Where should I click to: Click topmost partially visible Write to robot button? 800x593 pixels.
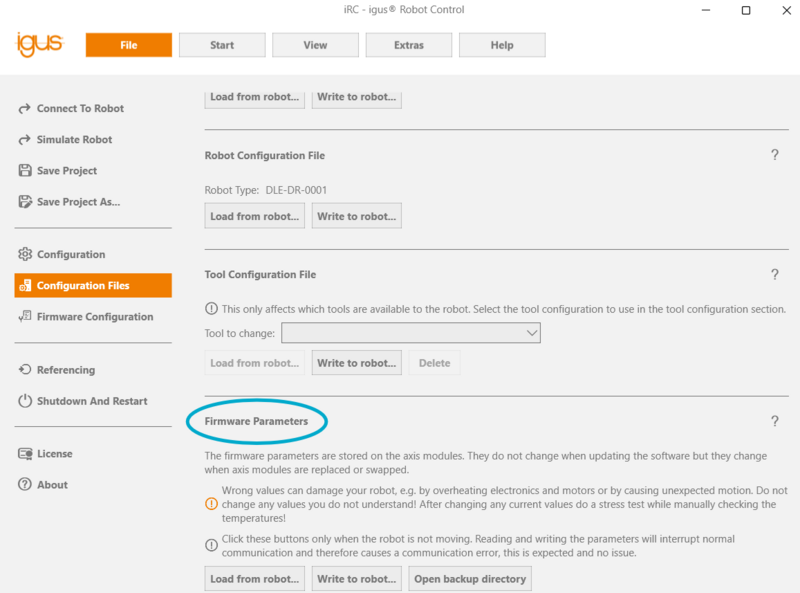[x=357, y=99]
